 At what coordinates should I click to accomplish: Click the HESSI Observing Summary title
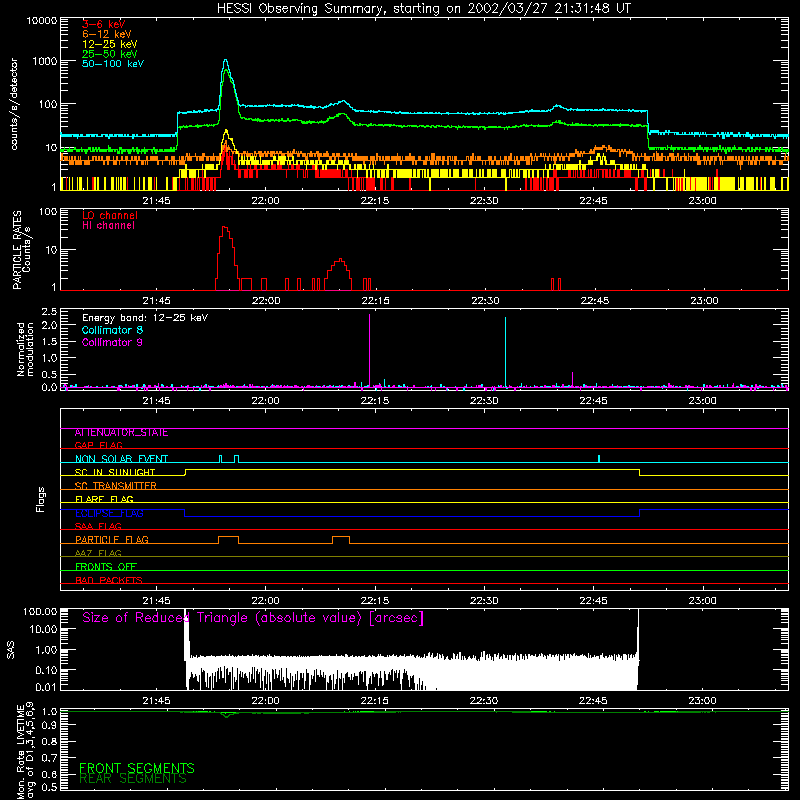pyautogui.click(x=423, y=9)
